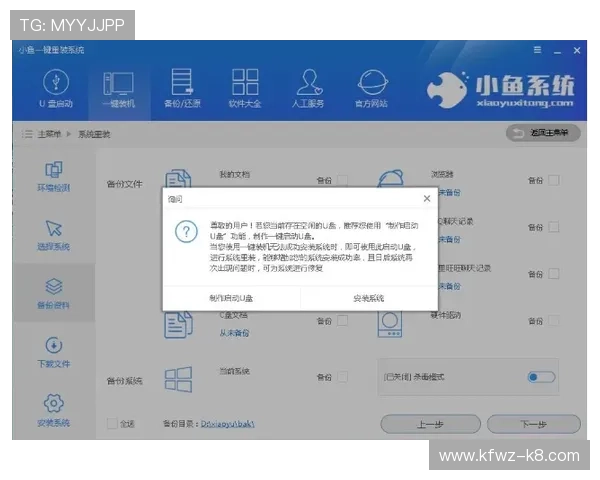
Task: Click the 小鱼系统 fish logo
Action: coord(448,90)
